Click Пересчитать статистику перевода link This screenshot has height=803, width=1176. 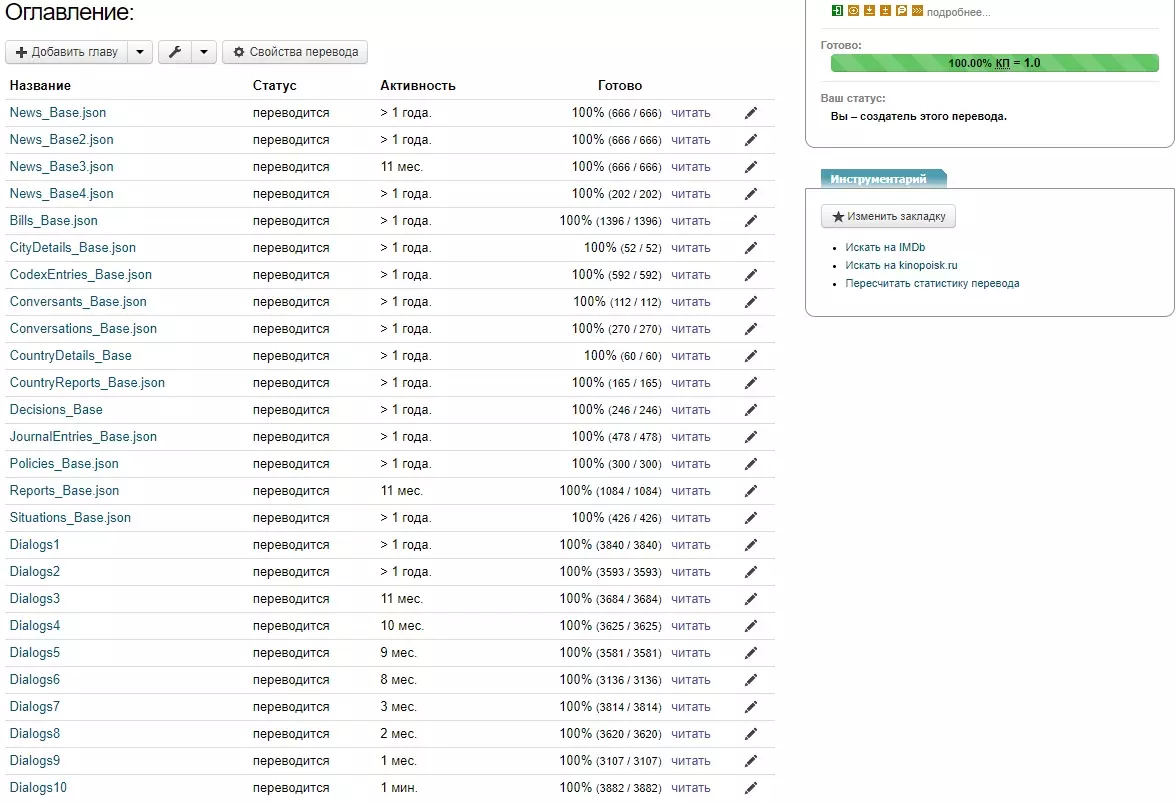tap(932, 283)
